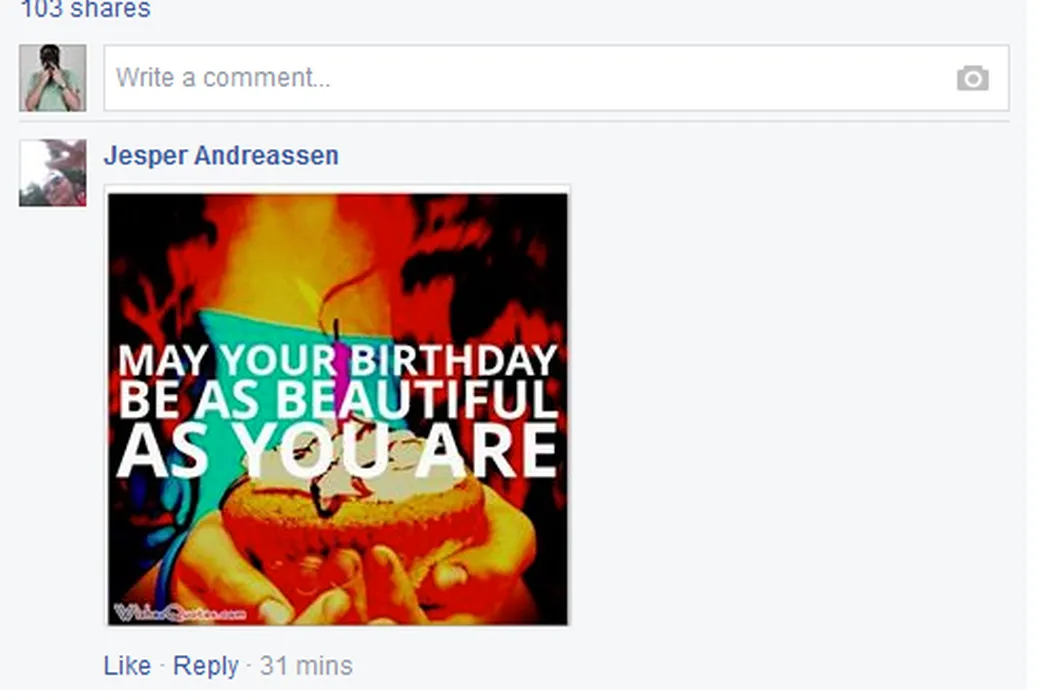Visit Jesper Andreassen's profile via name link

[x=221, y=155]
